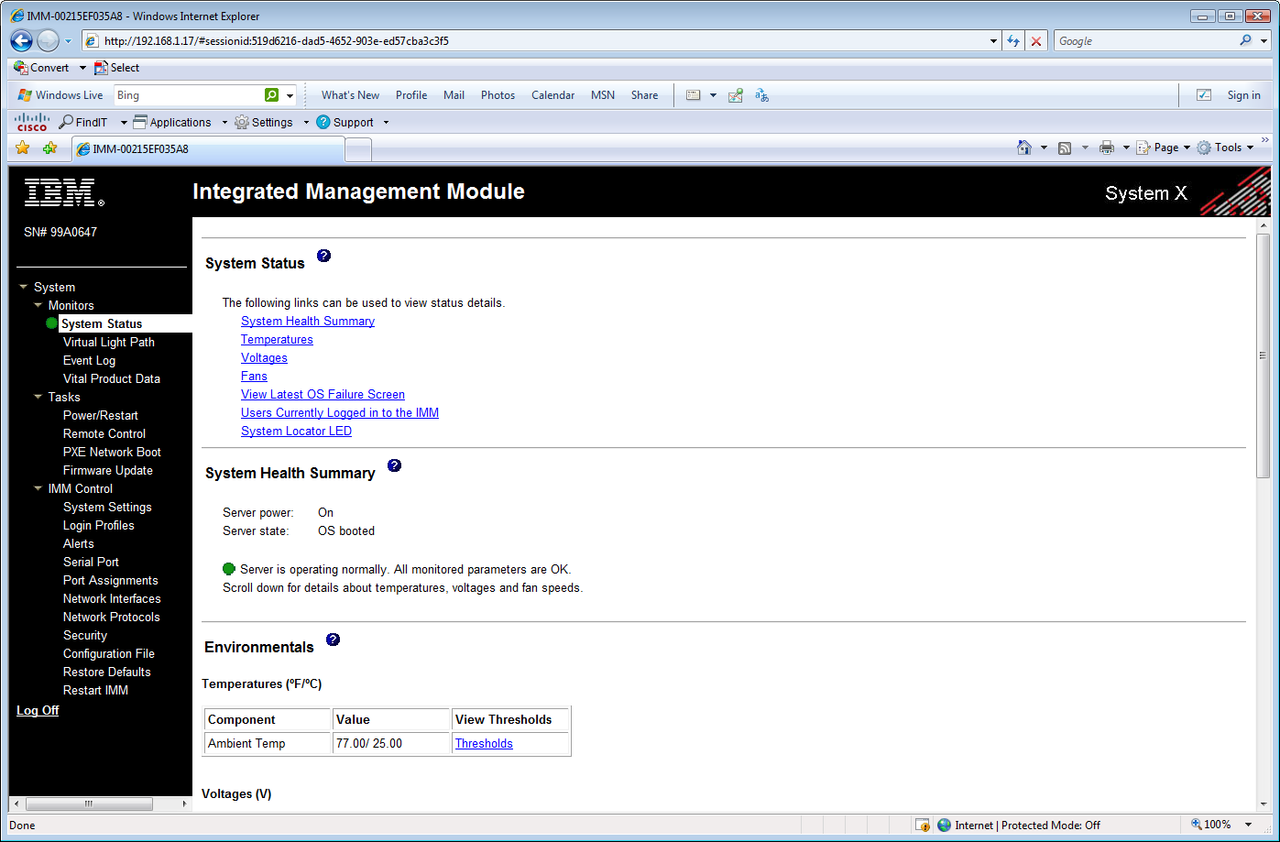Open Event Log in sidebar

(89, 360)
